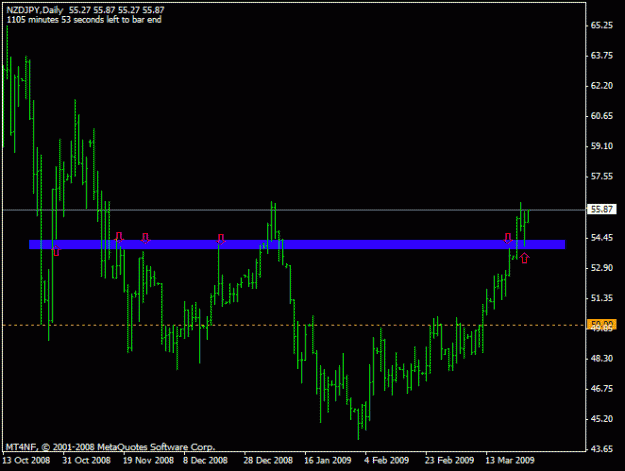Click the 48.30 price axis label

(601, 359)
